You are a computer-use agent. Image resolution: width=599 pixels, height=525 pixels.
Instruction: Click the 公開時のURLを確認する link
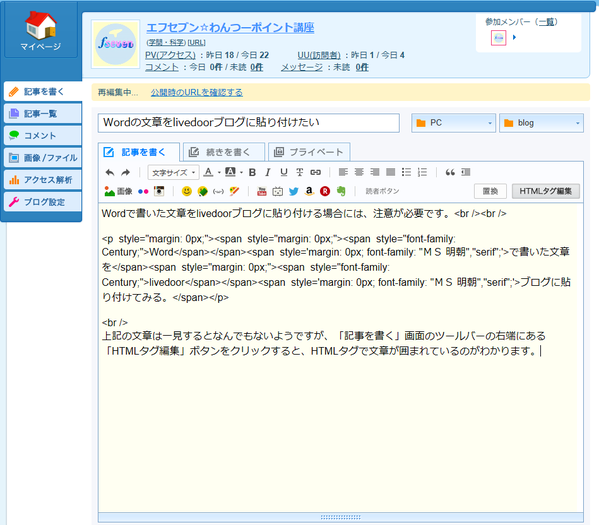196,92
